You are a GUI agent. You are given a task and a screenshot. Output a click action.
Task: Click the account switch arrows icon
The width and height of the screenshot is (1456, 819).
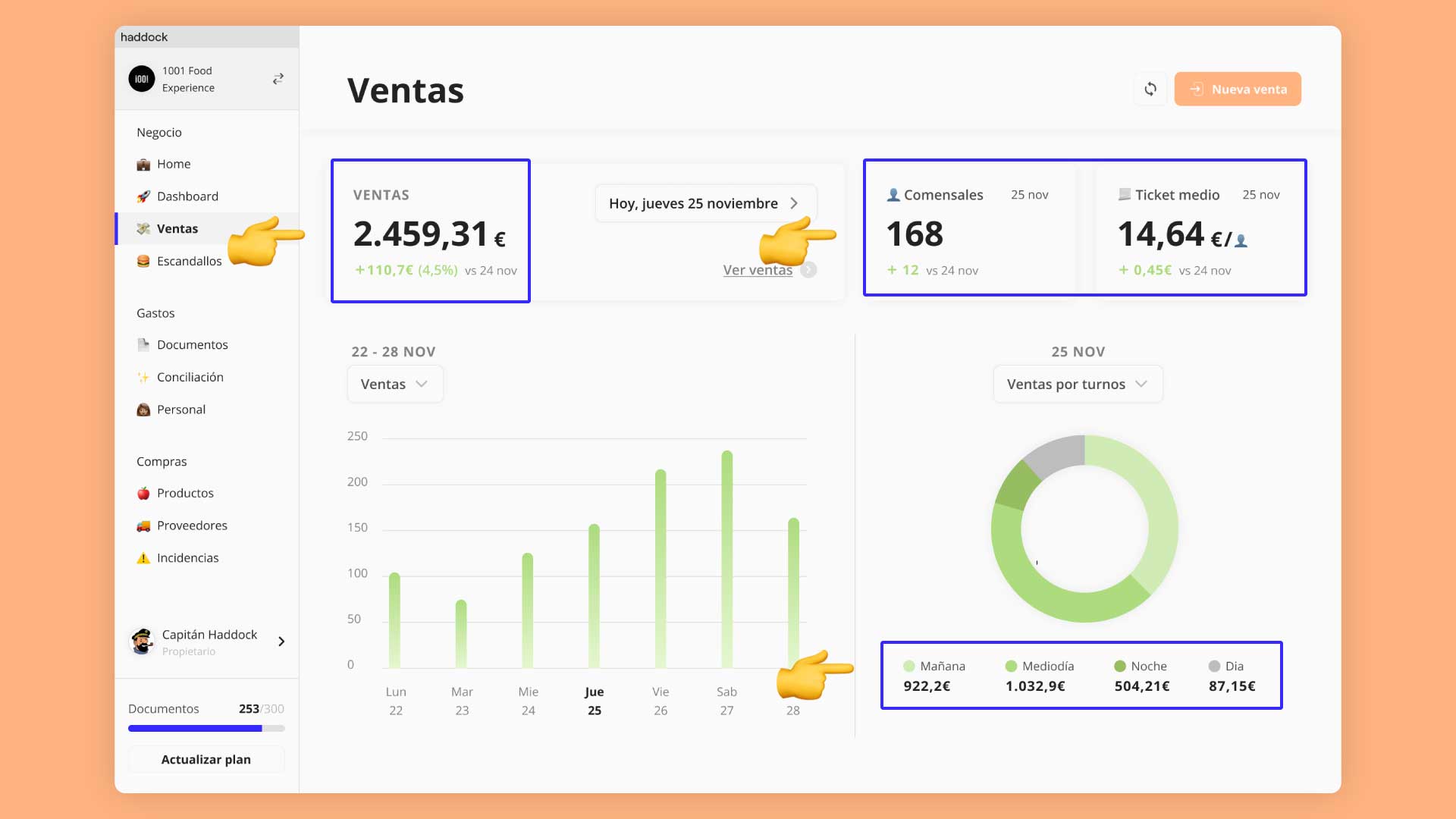coord(278,79)
